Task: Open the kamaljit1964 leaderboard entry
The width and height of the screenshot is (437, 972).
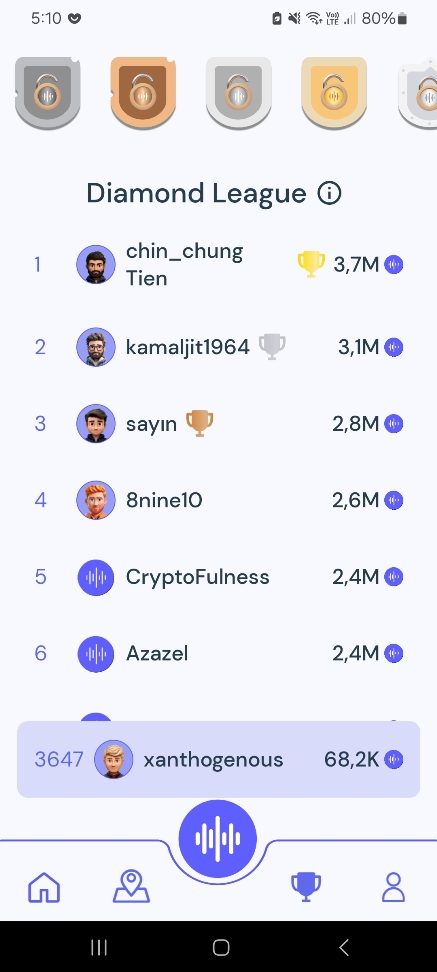Action: click(218, 347)
